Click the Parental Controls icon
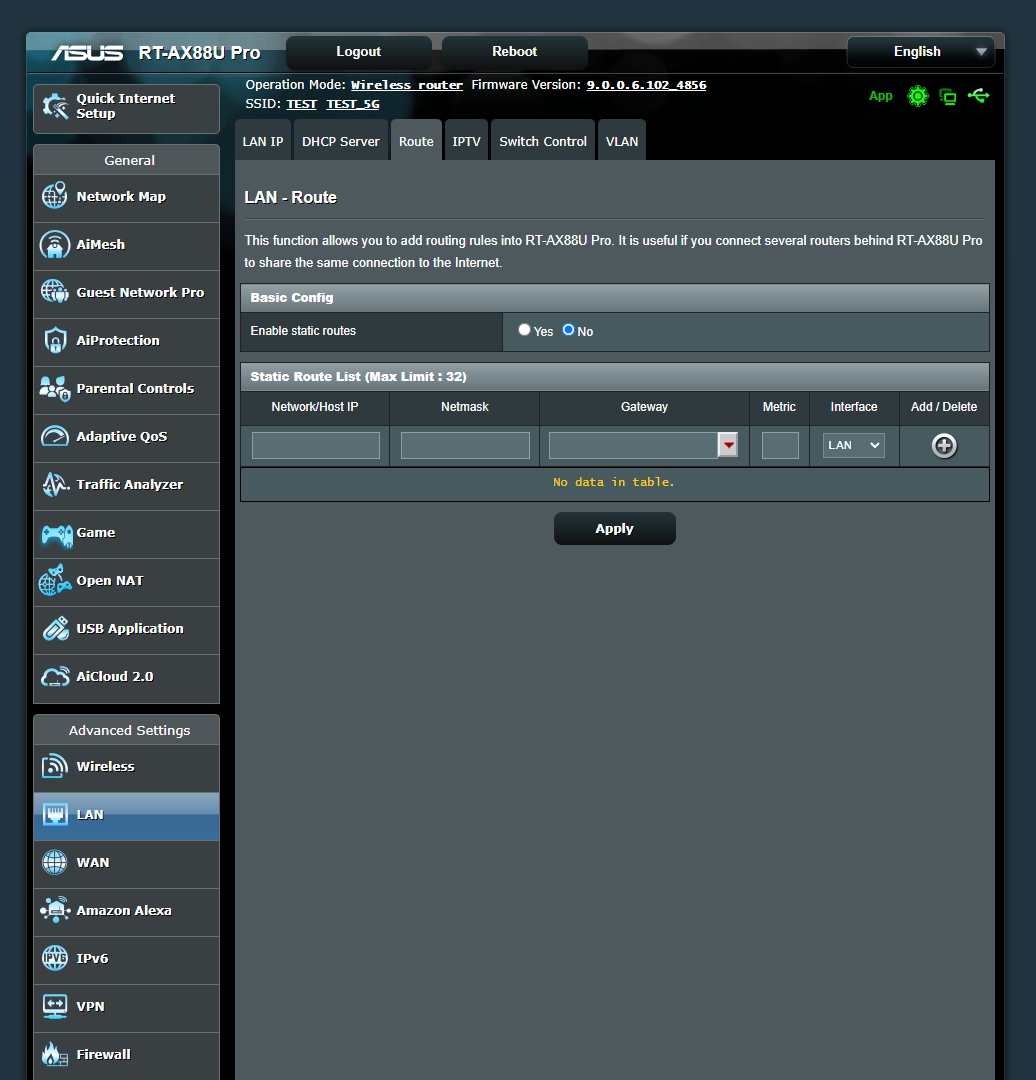The height and width of the screenshot is (1080, 1036). coord(54,388)
